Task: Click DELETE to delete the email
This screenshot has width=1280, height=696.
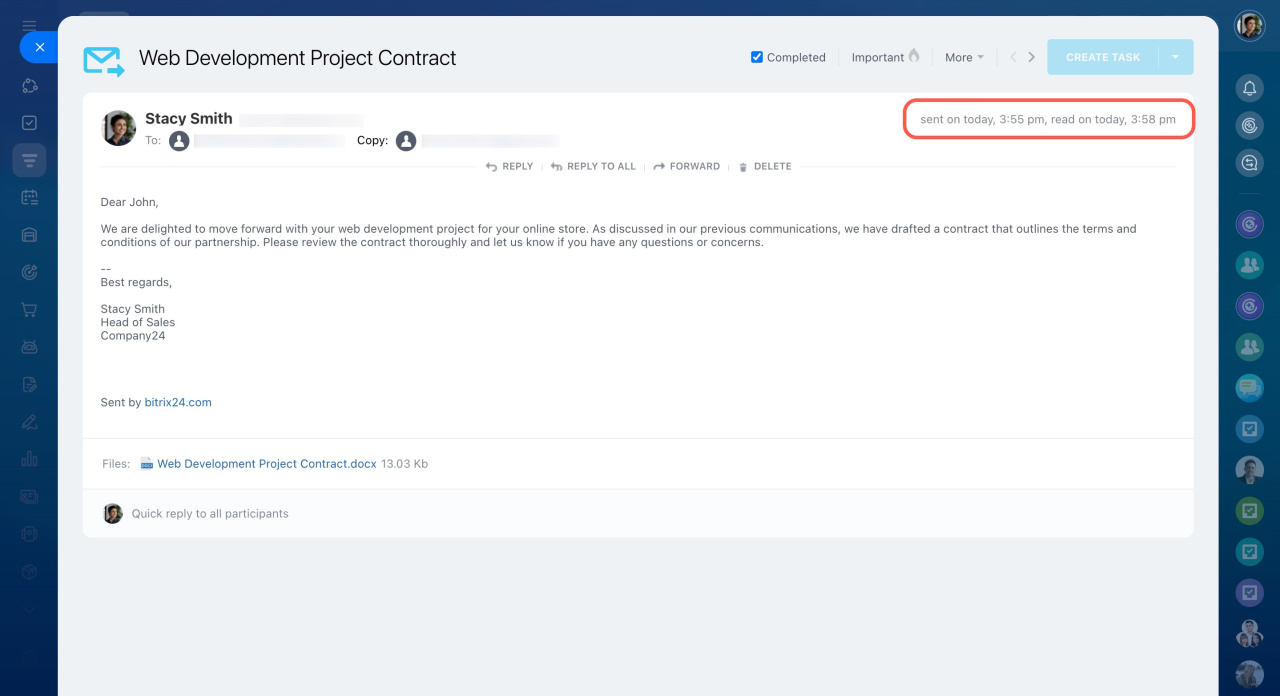Action: point(765,166)
